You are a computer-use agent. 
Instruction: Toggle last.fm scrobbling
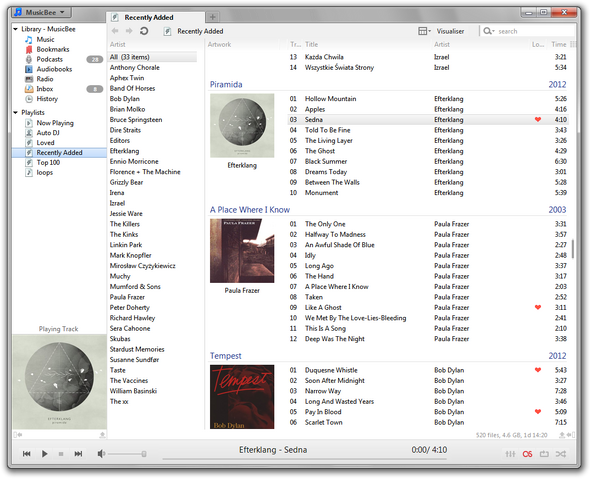pyautogui.click(x=527, y=454)
